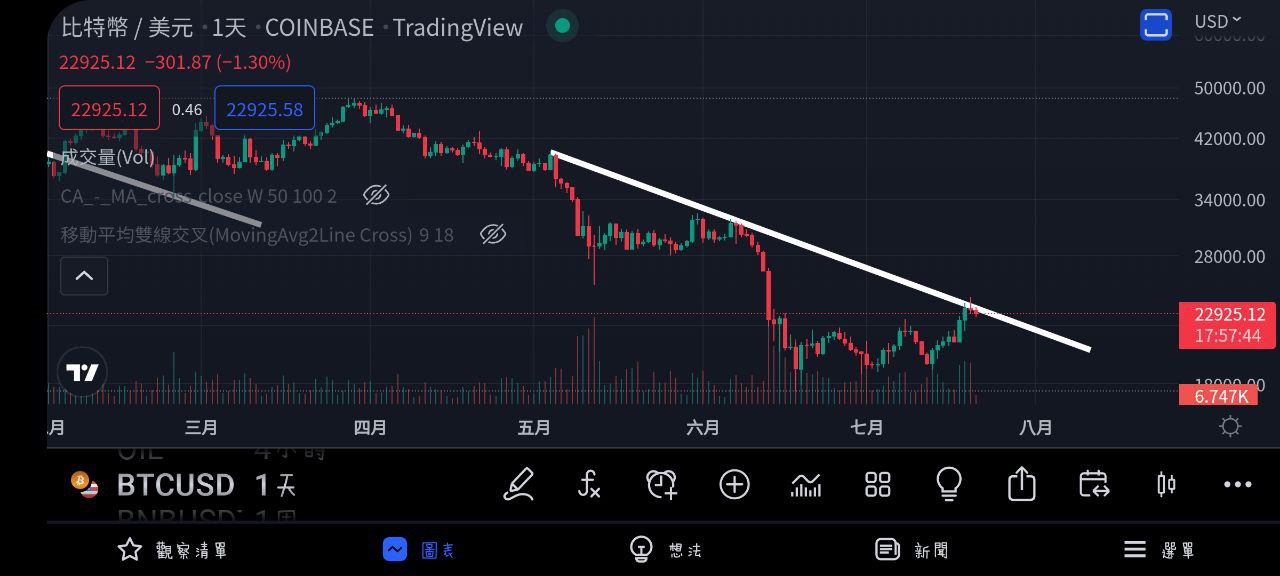1280x576 pixels.
Task: Open the drawing tools pen icon
Action: (x=519, y=485)
